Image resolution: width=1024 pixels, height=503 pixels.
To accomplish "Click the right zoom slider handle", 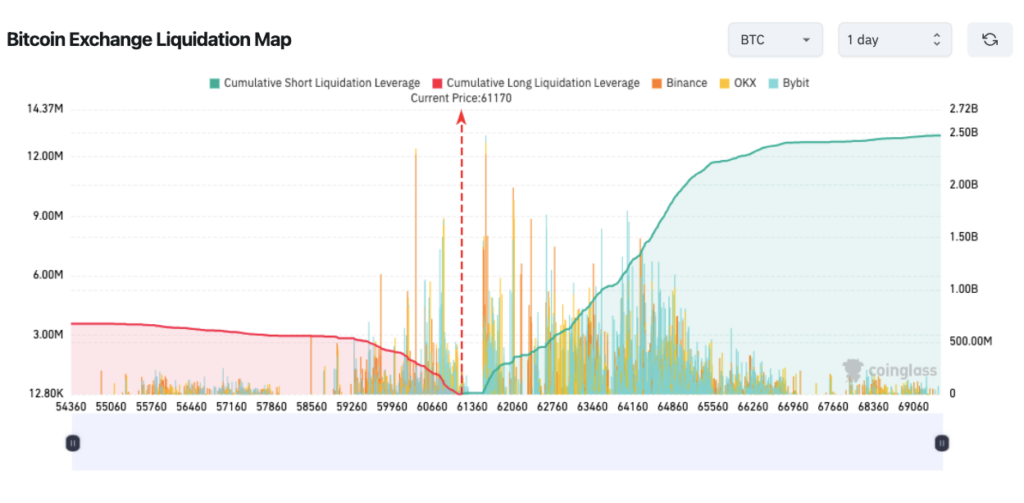I will pyautogui.click(x=940, y=442).
